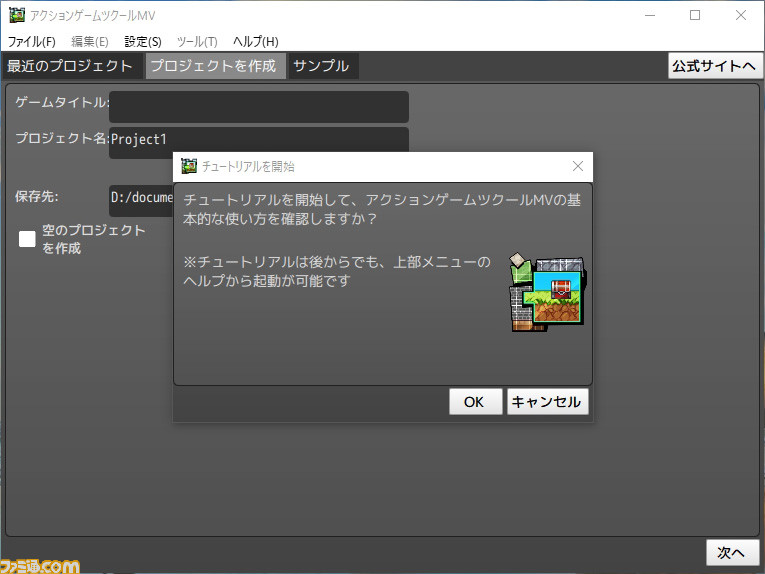This screenshot has height=574, width=765.
Task: Click the ※チュートリアルは後からでも note text
Action: pos(337,271)
